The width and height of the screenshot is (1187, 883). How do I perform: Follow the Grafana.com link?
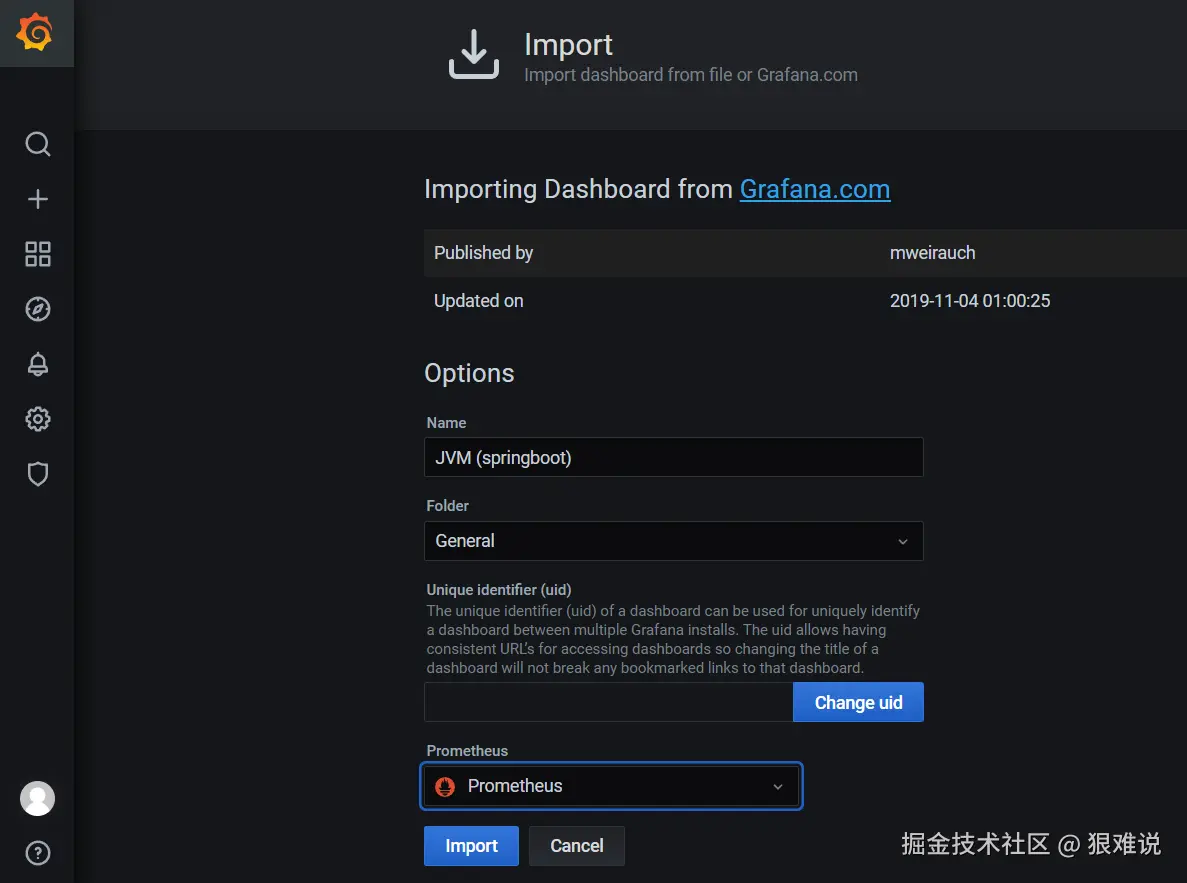(x=815, y=189)
